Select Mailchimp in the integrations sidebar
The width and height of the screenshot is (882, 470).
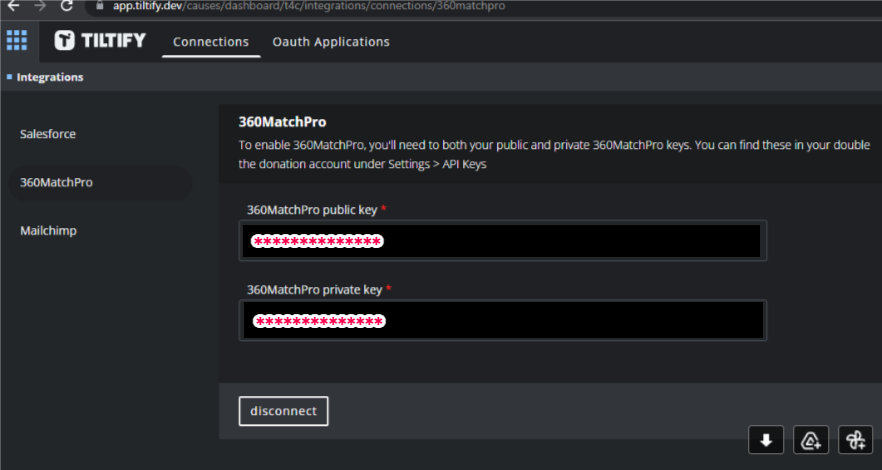point(48,231)
